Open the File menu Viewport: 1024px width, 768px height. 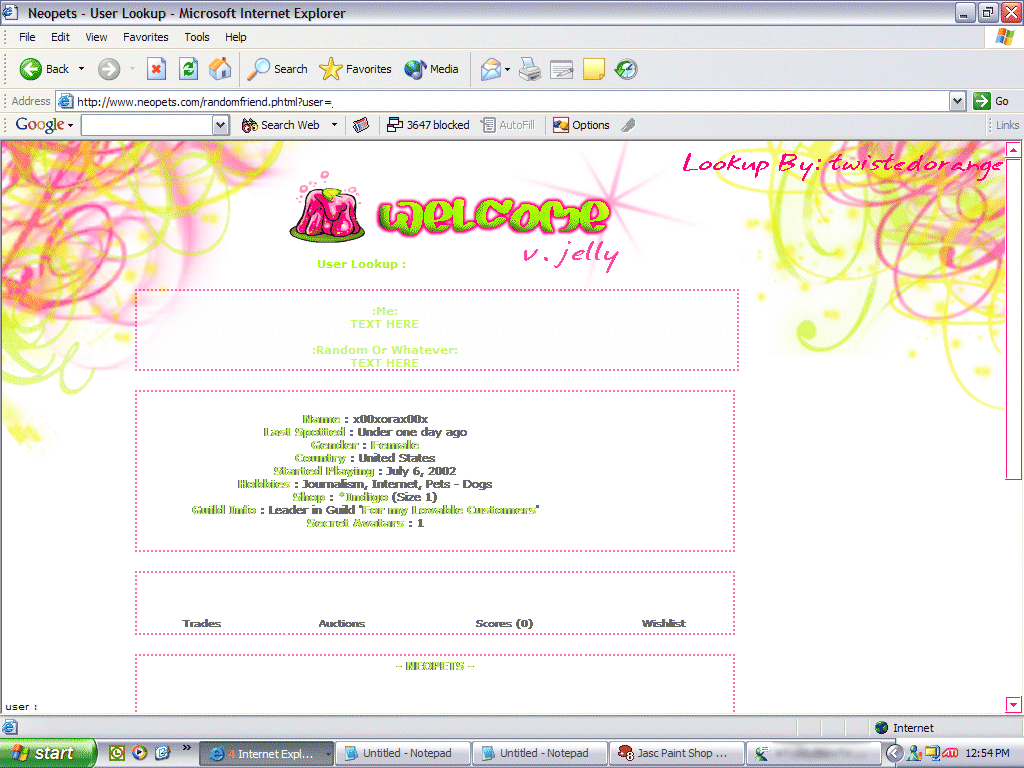(27, 37)
